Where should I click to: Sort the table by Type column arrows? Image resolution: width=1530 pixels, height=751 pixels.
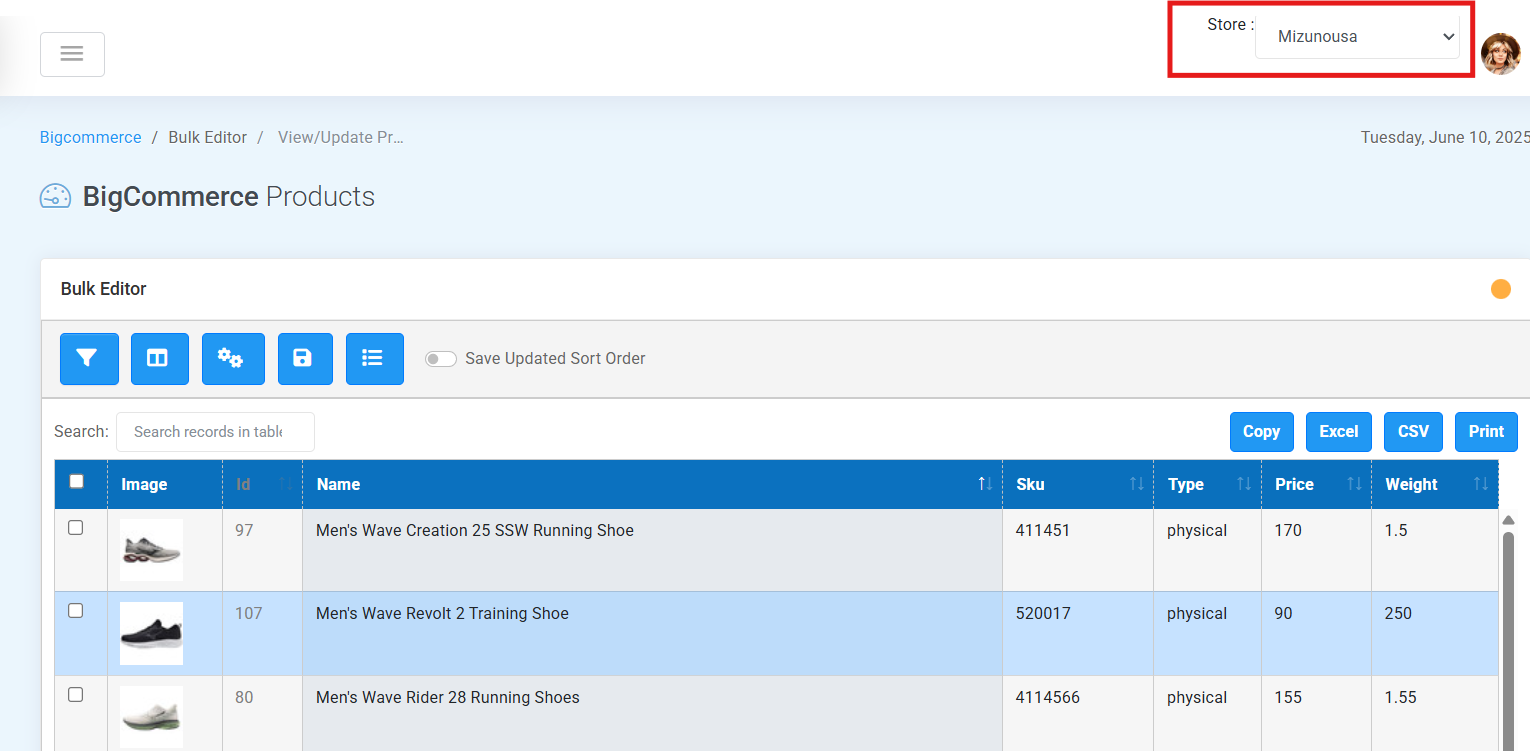tap(1244, 484)
